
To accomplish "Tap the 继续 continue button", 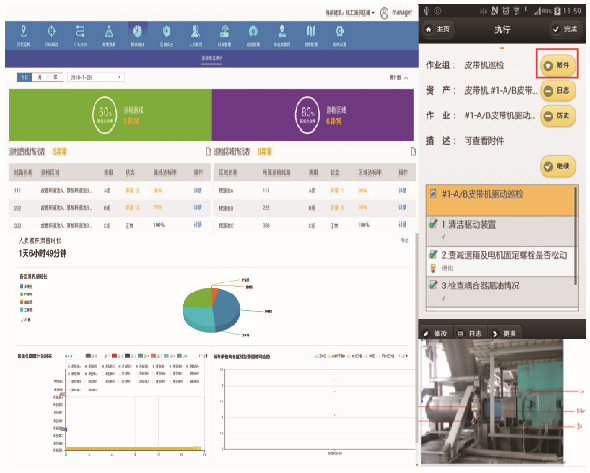I will click(x=558, y=166).
